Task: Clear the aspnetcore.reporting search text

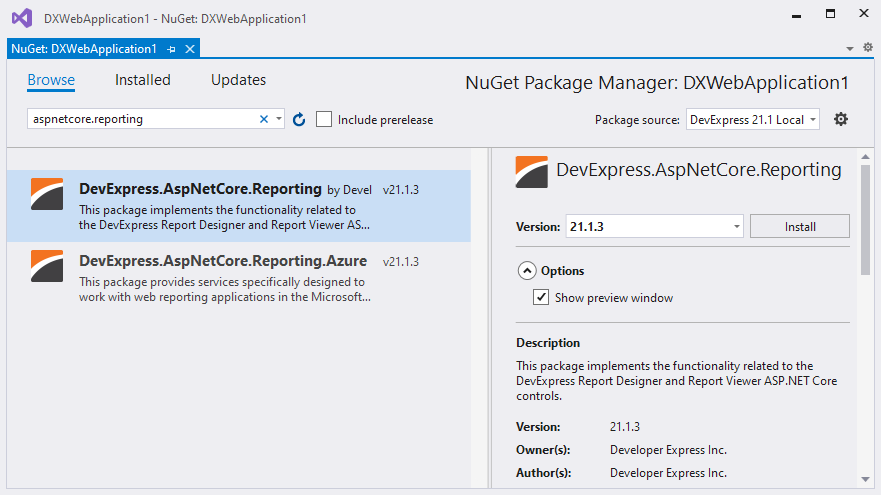Action: [264, 119]
